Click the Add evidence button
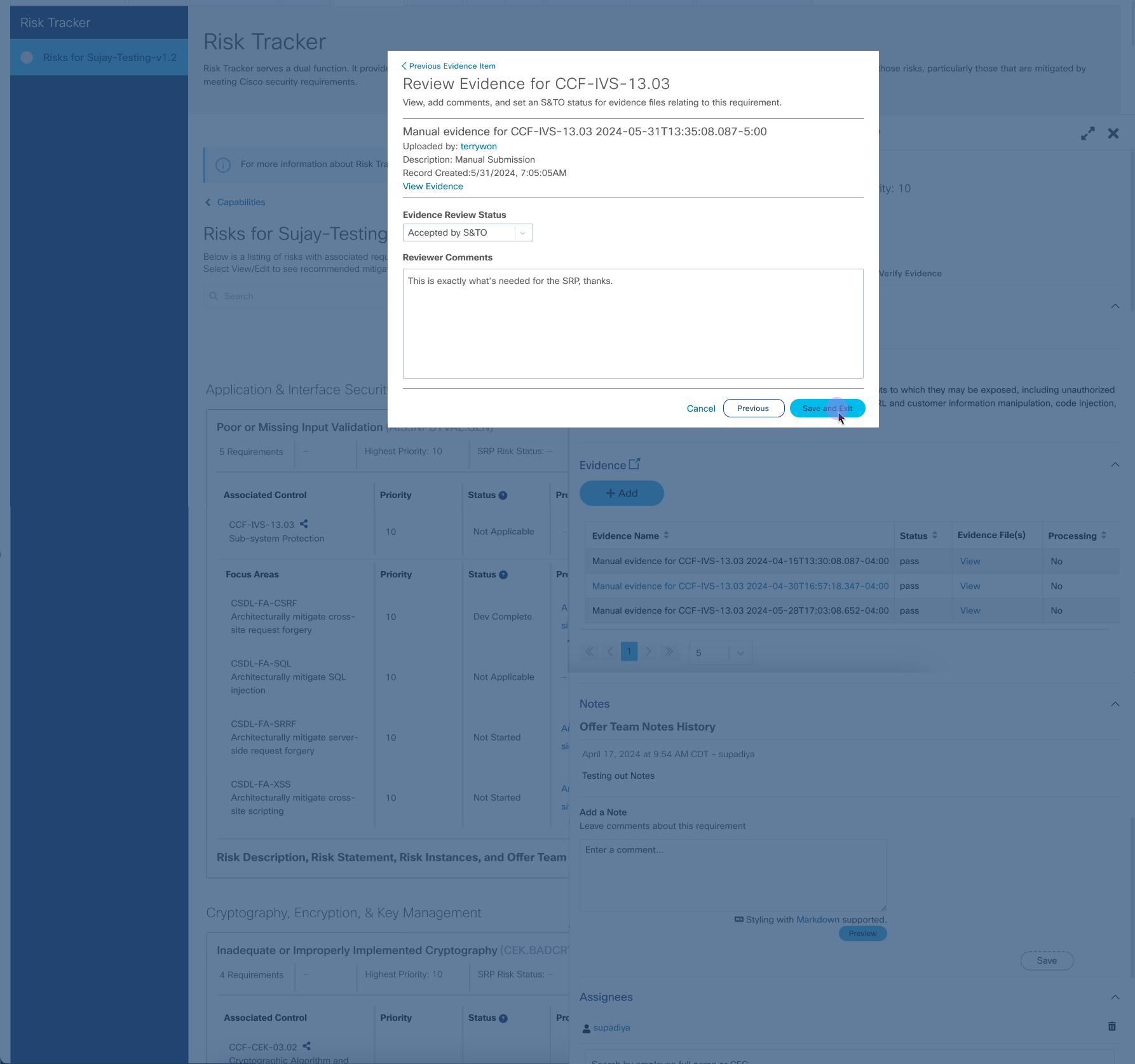1135x1064 pixels. click(x=622, y=493)
